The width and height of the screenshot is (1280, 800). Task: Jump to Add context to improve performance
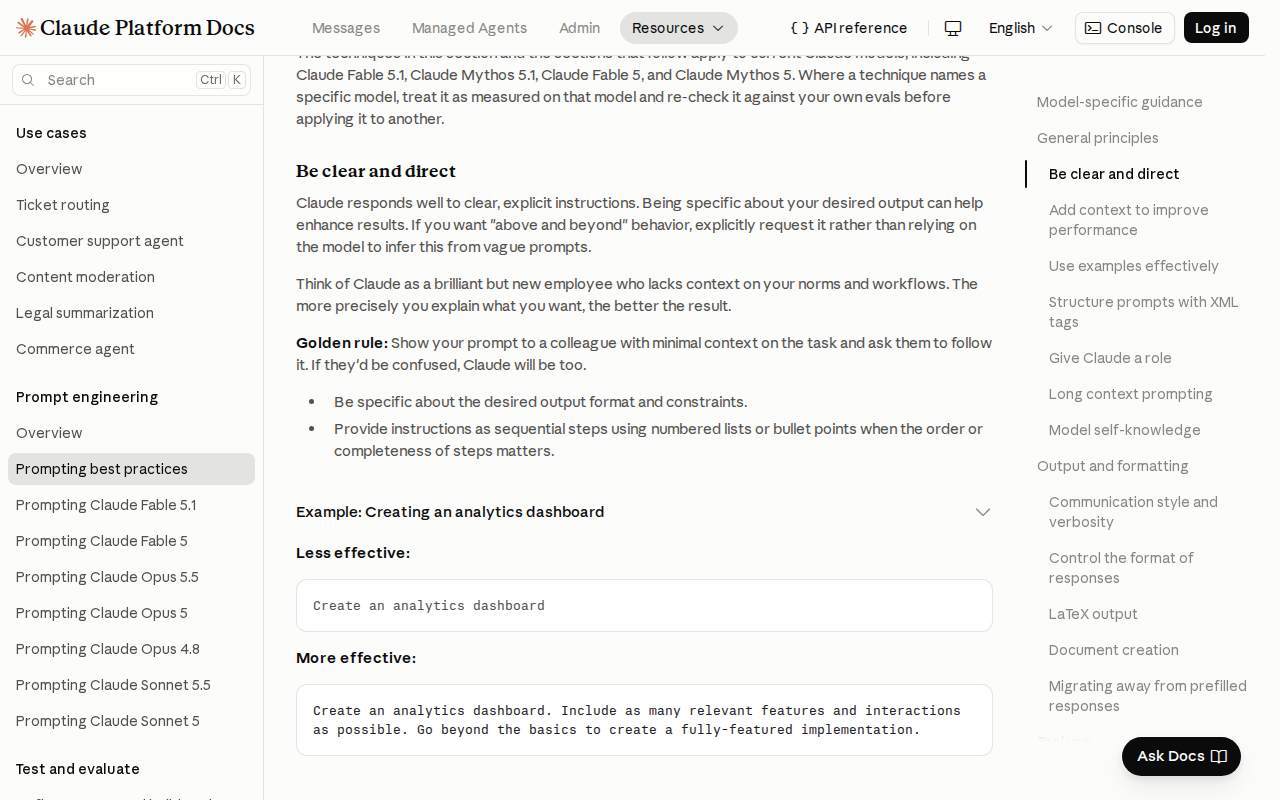[x=1129, y=220]
